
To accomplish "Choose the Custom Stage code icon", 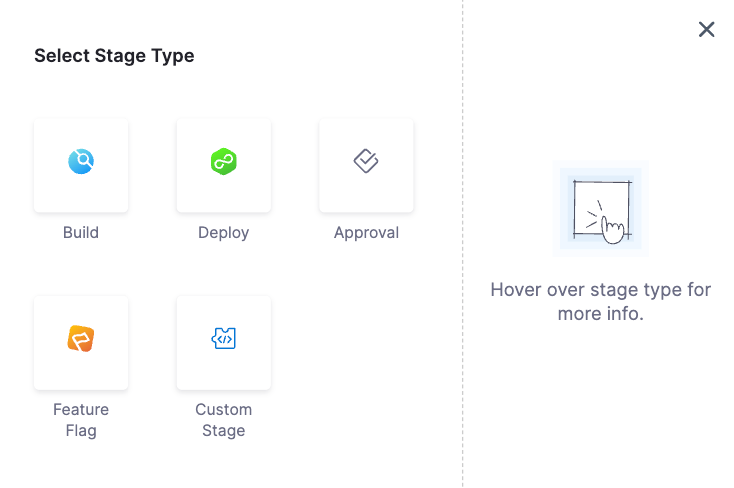I will (x=223, y=339).
